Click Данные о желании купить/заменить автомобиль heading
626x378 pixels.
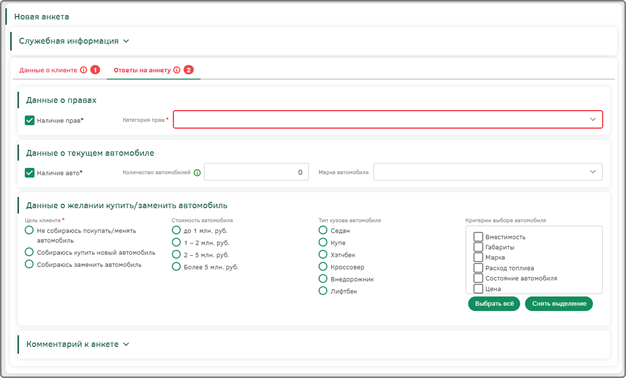point(127,206)
